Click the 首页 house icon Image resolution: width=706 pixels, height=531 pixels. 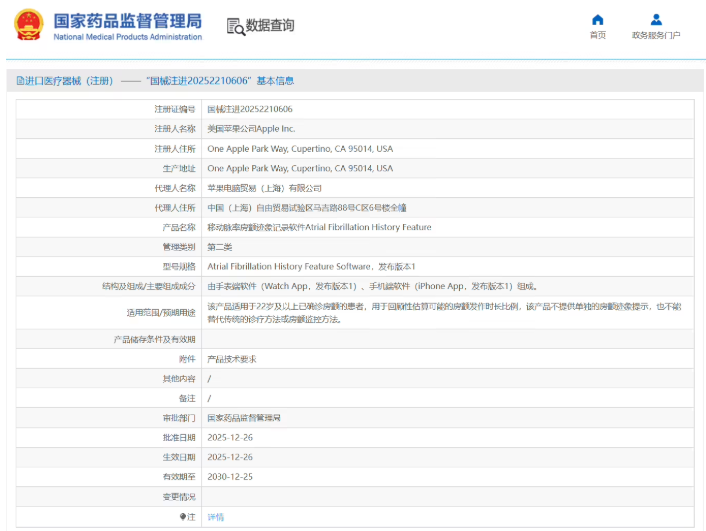pos(597,19)
